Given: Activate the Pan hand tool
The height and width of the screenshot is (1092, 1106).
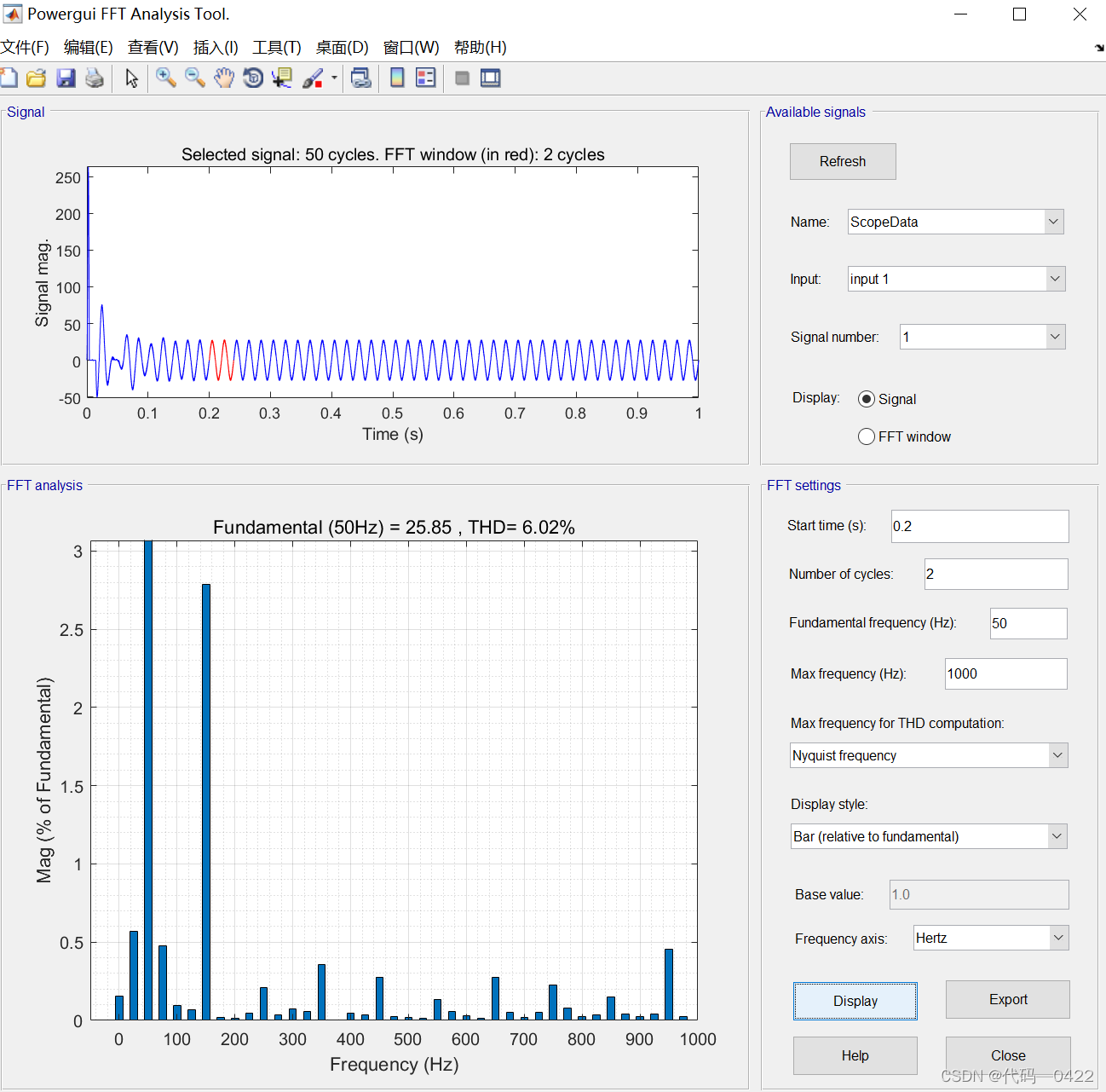Looking at the screenshot, I should (223, 78).
